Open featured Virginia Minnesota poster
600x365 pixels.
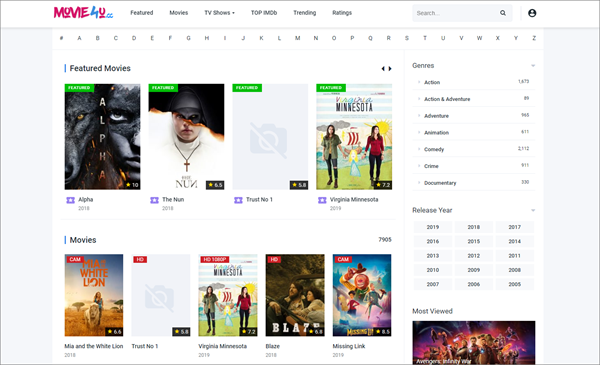[x=354, y=137]
